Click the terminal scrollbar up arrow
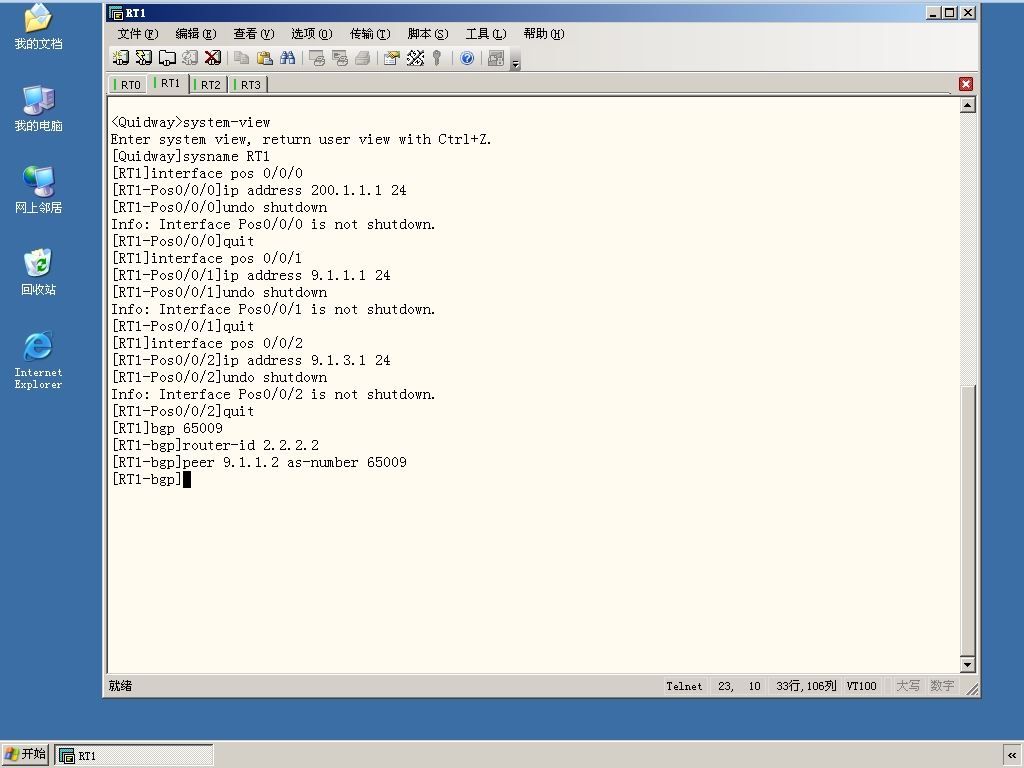This screenshot has width=1024, height=768. (968, 104)
